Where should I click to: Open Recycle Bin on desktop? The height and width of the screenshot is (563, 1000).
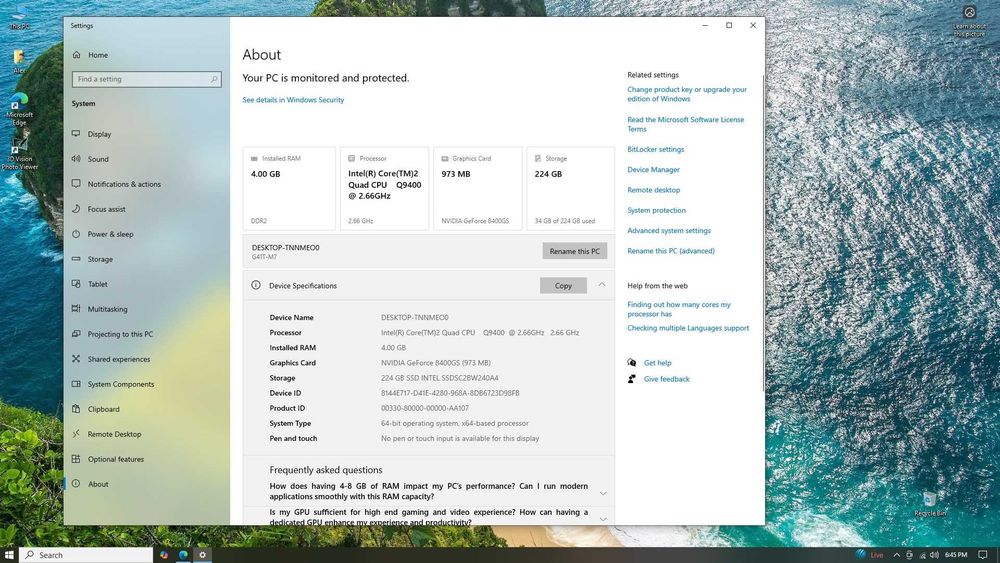(x=930, y=504)
